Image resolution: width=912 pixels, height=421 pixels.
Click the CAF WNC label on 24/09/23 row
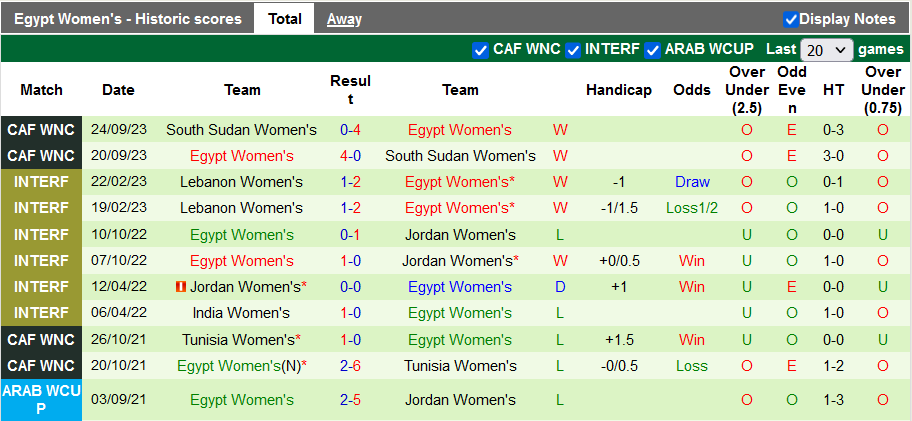(41, 130)
